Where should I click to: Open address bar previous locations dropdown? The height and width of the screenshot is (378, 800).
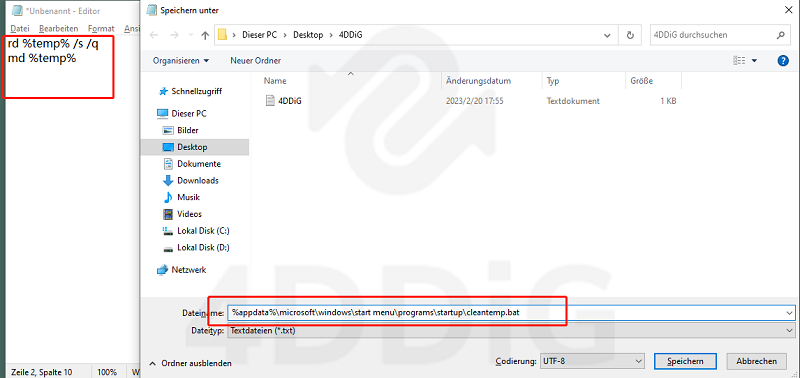coord(607,35)
